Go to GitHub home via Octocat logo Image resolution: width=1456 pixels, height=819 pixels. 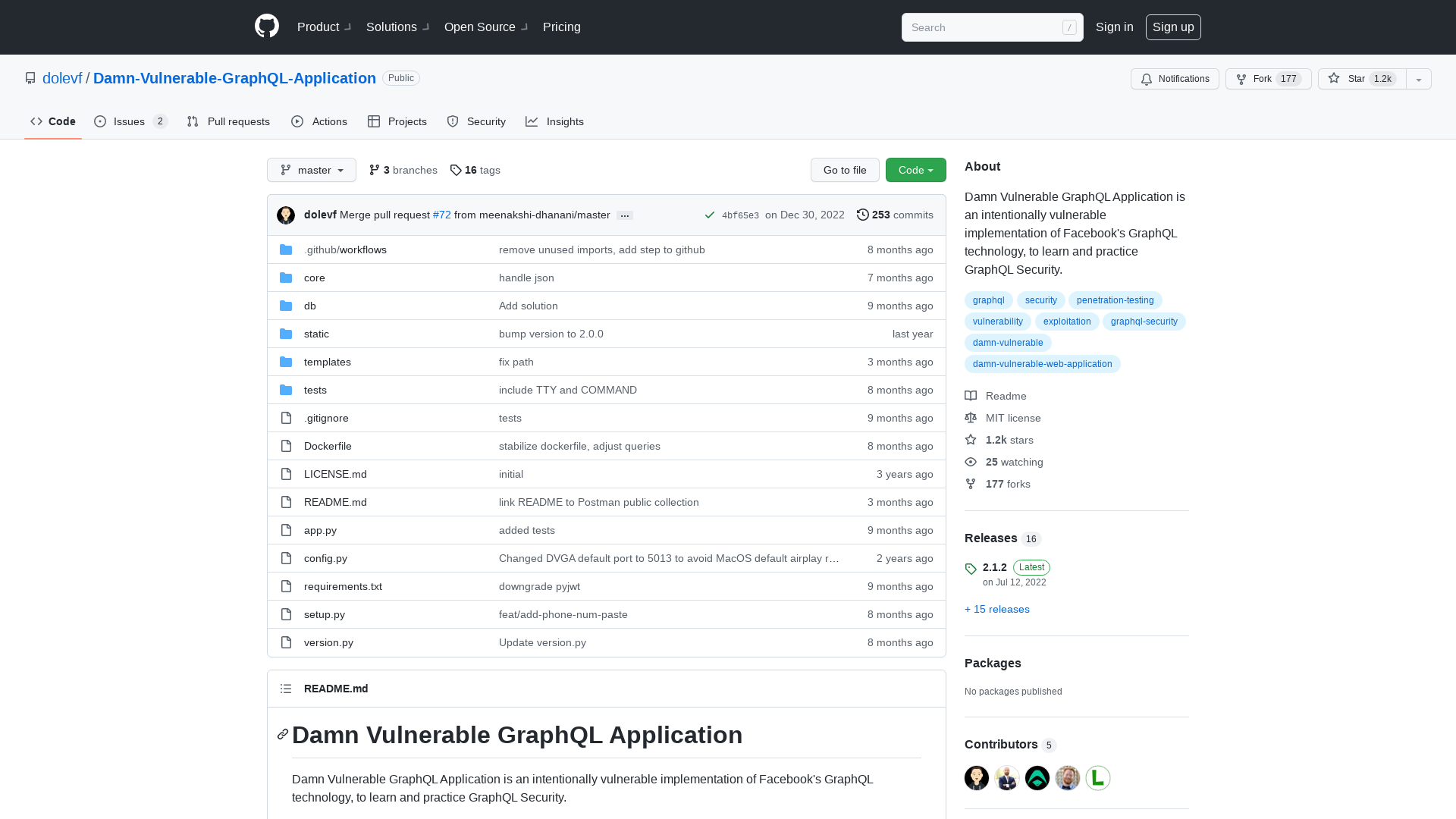(267, 27)
